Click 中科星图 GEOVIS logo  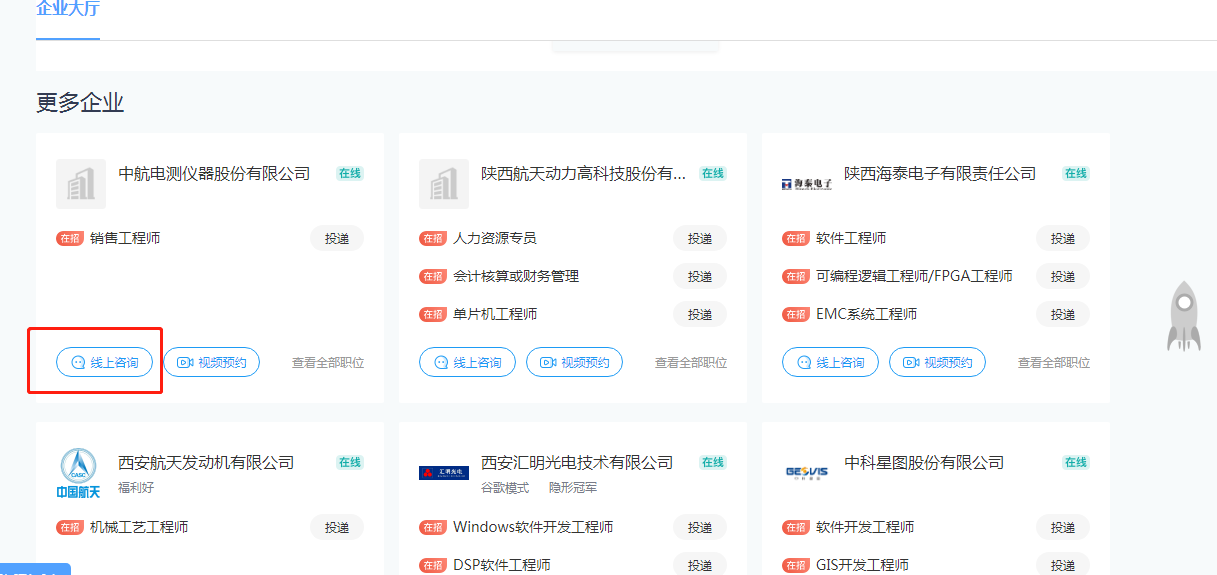[x=806, y=473]
